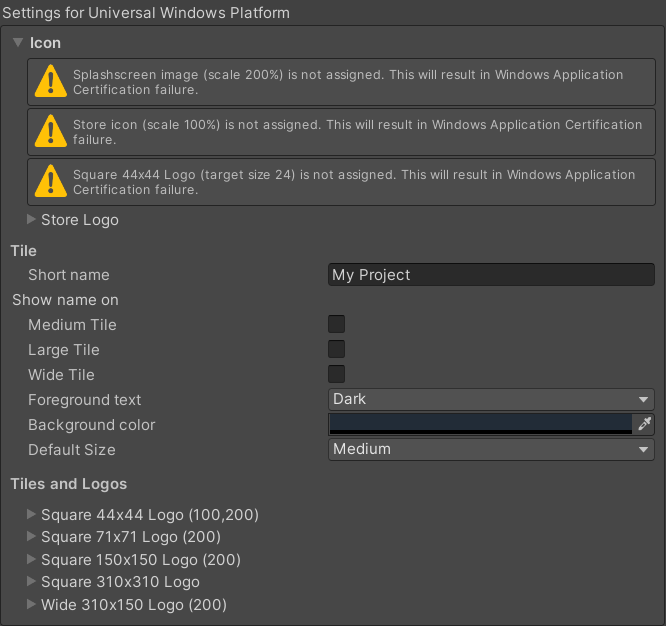Click the eyedropper icon beside Background color

tap(645, 424)
